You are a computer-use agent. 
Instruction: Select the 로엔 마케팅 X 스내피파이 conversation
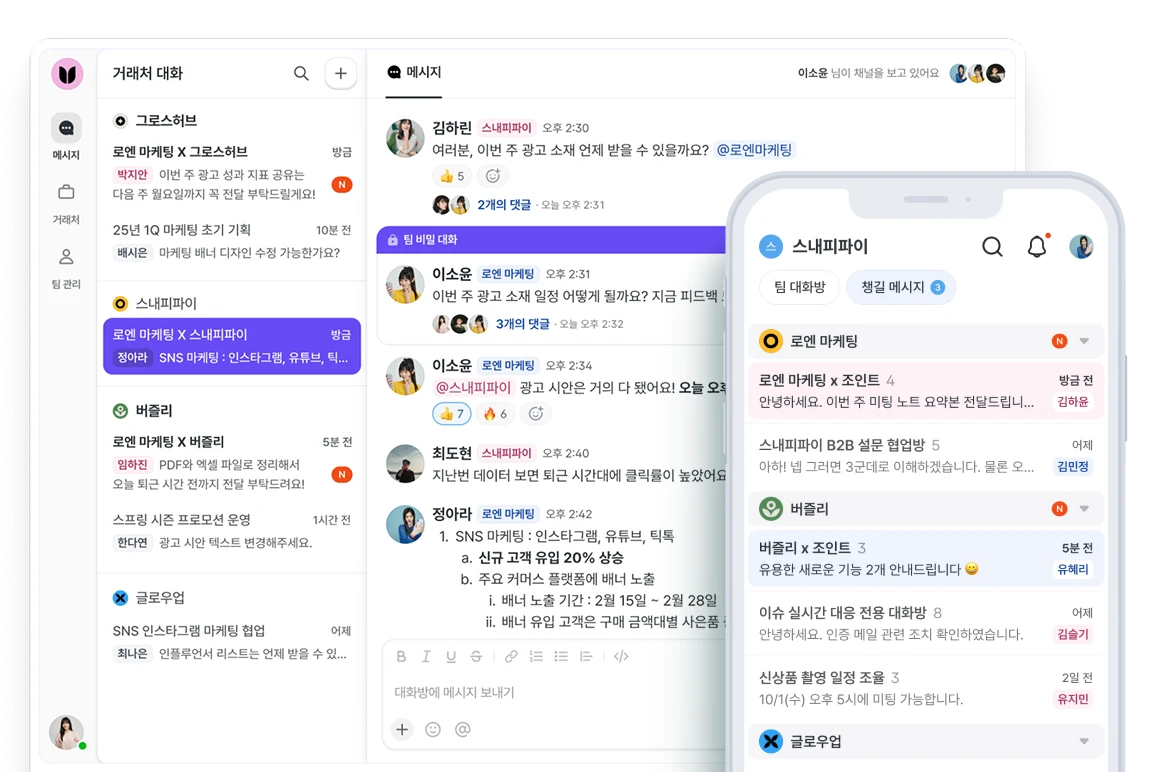point(232,346)
